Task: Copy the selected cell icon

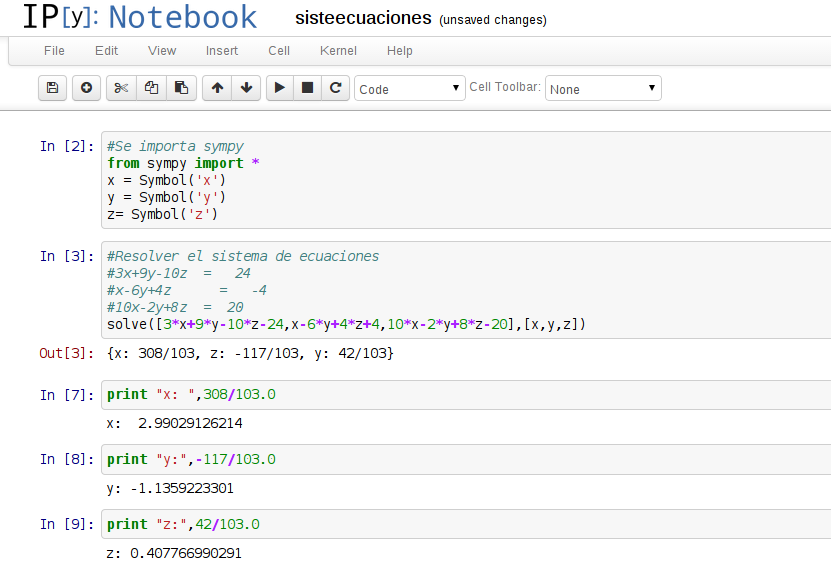Action: [151, 88]
